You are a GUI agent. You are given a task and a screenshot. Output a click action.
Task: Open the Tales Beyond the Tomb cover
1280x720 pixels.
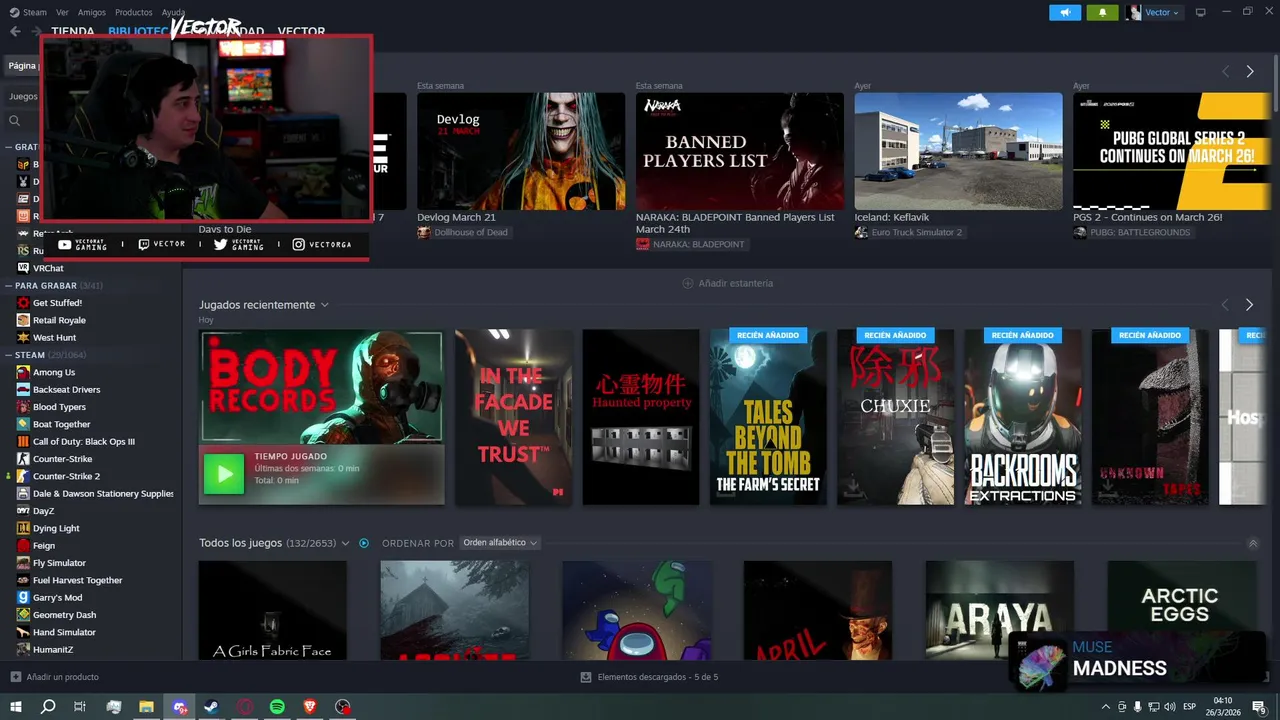pos(768,417)
